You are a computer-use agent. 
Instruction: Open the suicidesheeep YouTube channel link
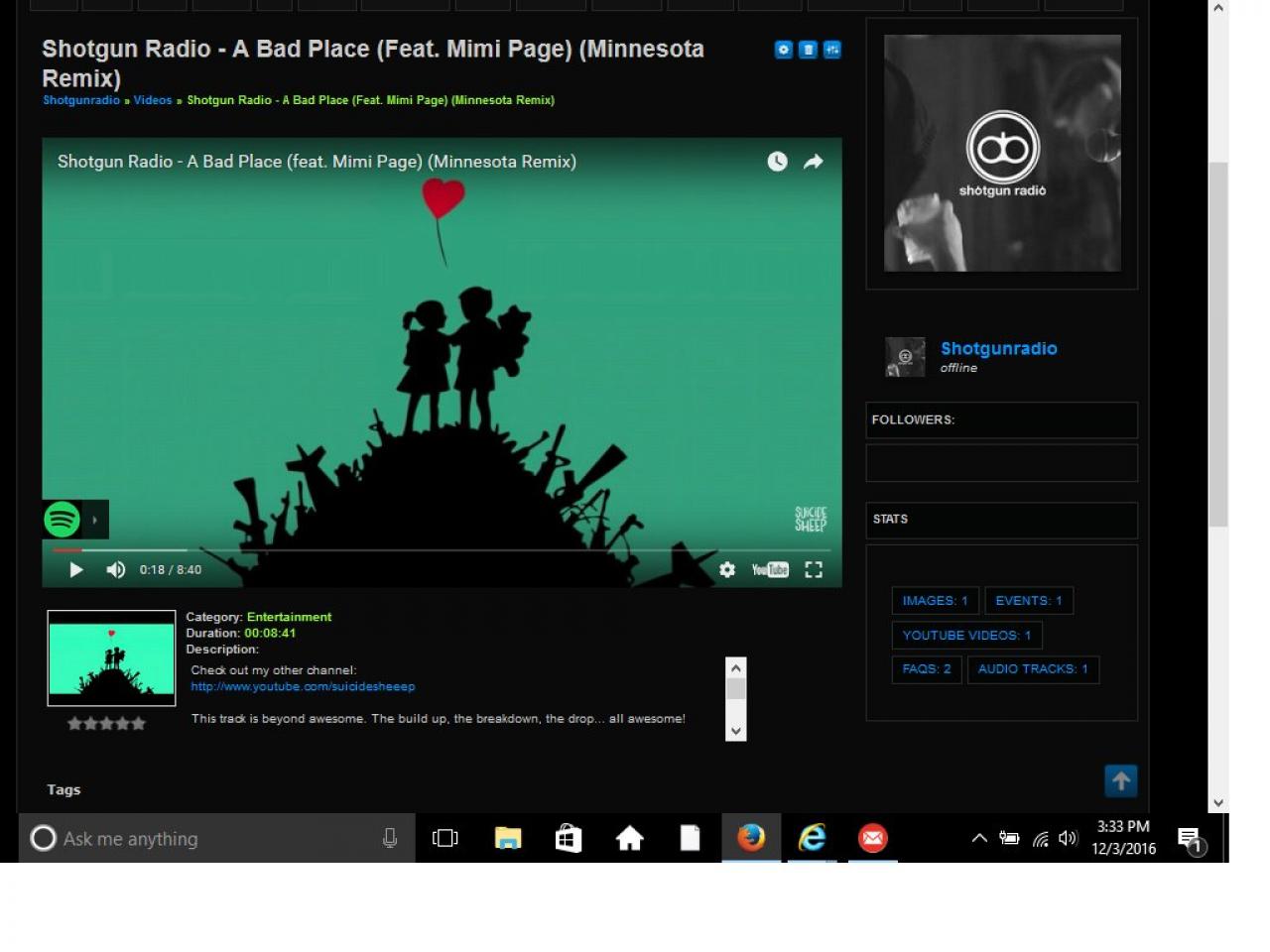click(x=303, y=686)
